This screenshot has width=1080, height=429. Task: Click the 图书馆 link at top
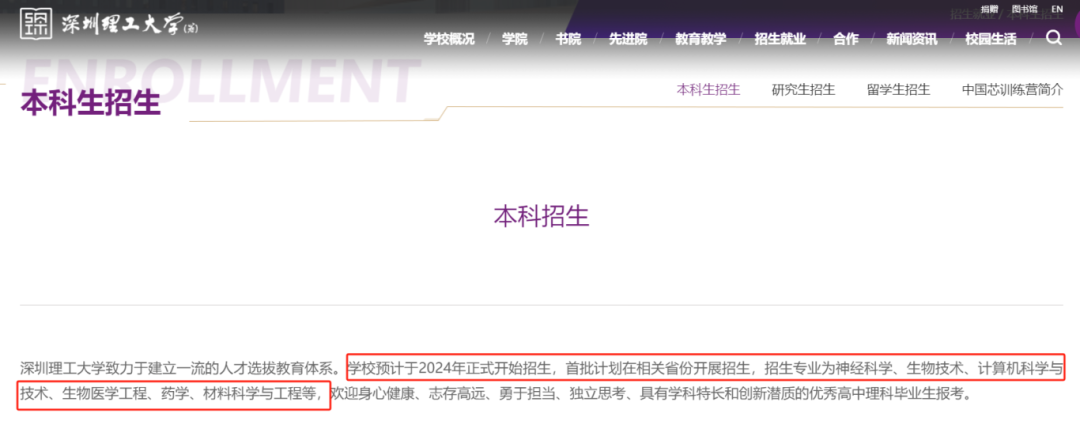[1024, 9]
